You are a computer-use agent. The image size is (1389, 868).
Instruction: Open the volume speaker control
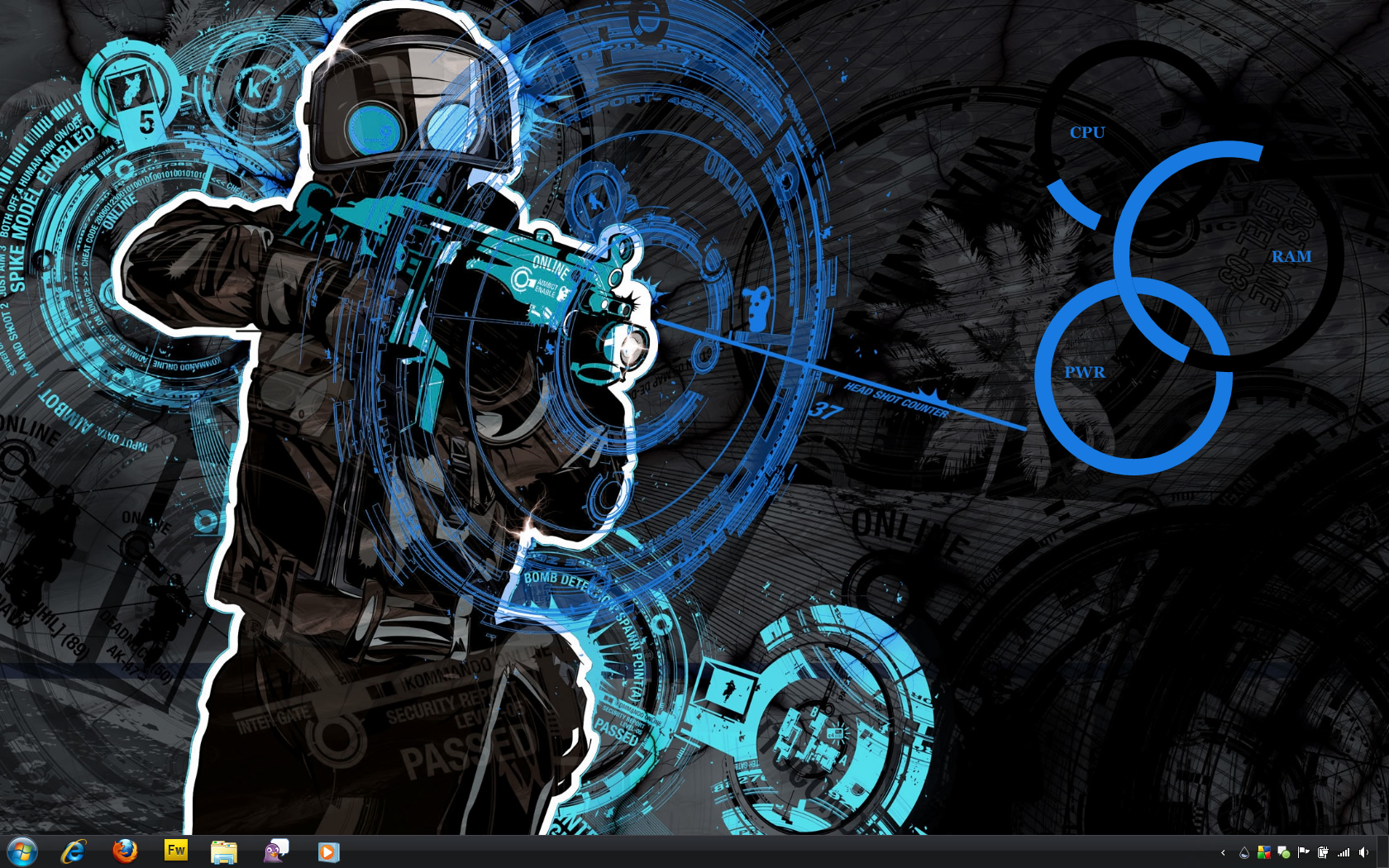pos(1363,852)
